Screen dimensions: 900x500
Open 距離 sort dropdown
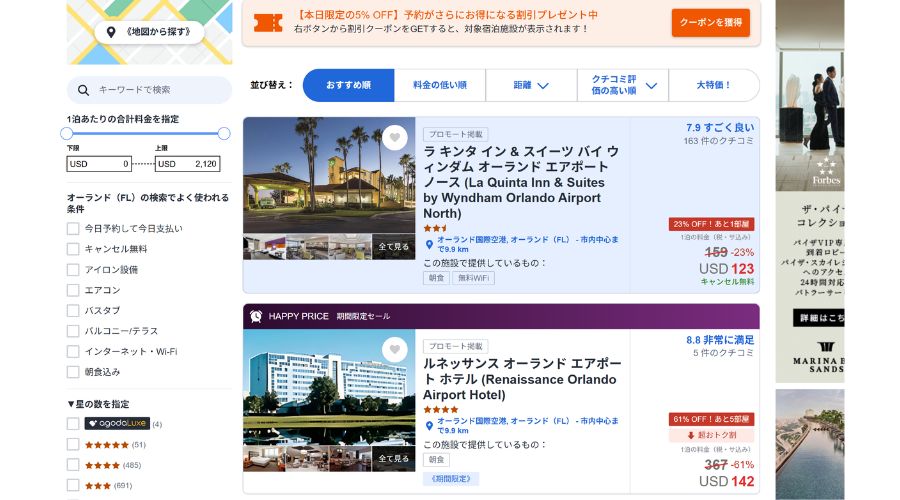[x=531, y=85]
